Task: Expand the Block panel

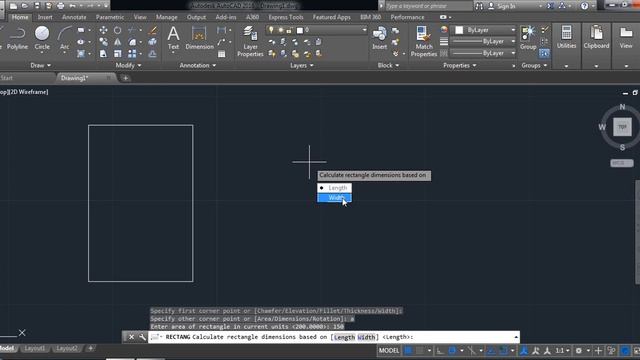Action: 388,65
